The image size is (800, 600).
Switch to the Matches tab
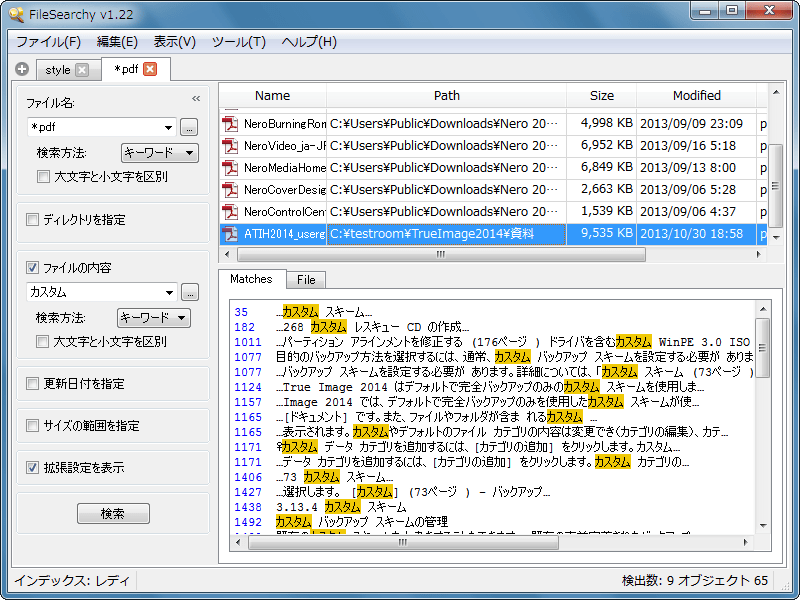click(252, 279)
